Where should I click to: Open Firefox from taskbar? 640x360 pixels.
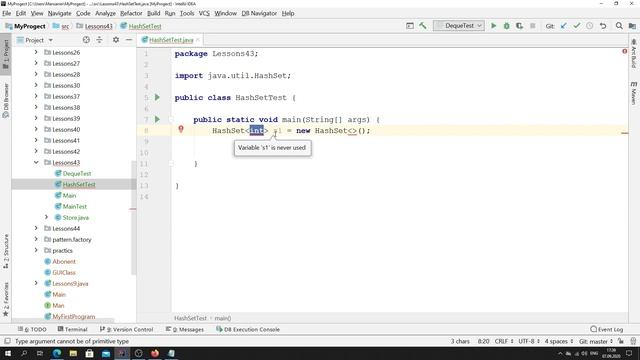(x=155, y=353)
